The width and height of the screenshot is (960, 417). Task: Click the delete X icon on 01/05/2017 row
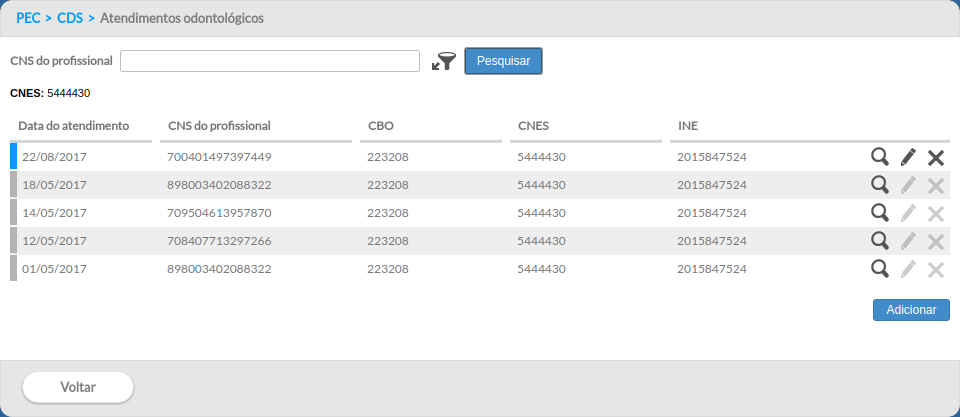[936, 270]
